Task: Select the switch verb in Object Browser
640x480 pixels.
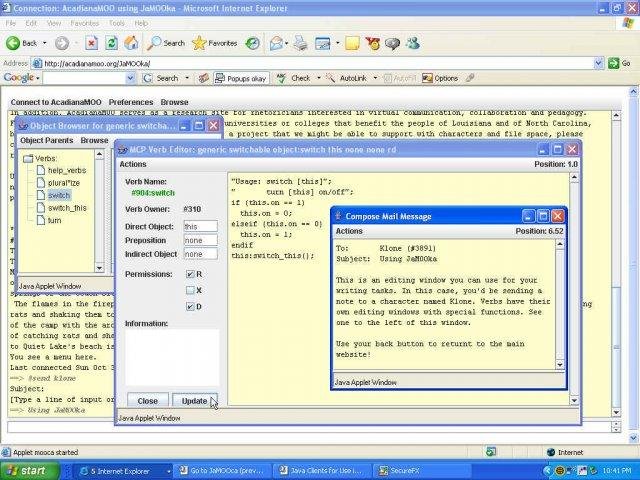Action: point(59,196)
